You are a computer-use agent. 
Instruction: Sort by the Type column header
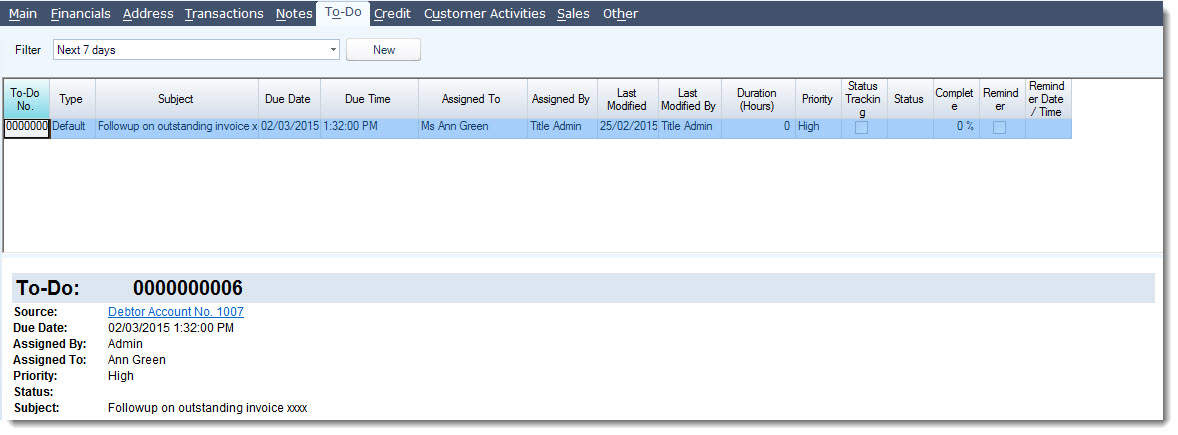pyautogui.click(x=71, y=98)
